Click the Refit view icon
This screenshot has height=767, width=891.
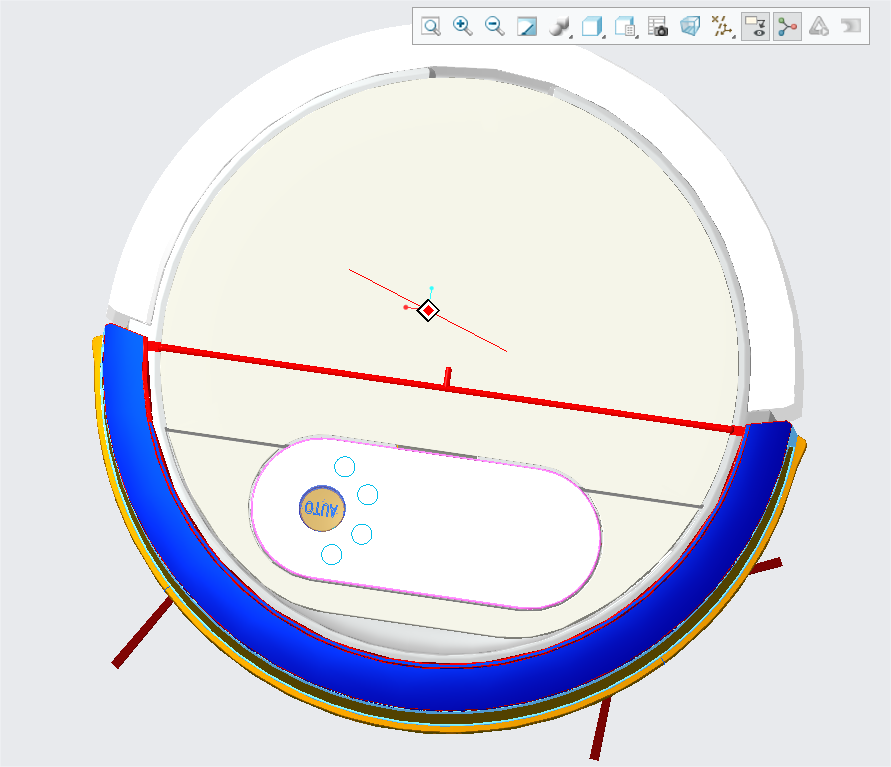tap(431, 26)
